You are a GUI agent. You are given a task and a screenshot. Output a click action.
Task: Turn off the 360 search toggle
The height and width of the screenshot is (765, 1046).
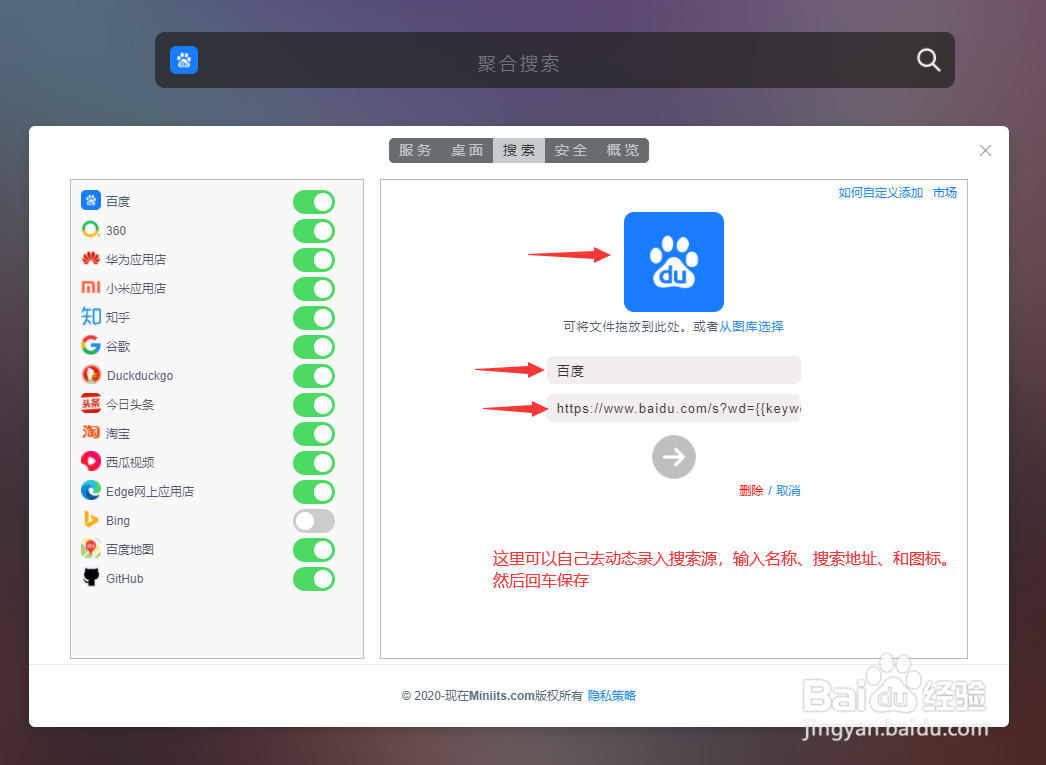[314, 231]
